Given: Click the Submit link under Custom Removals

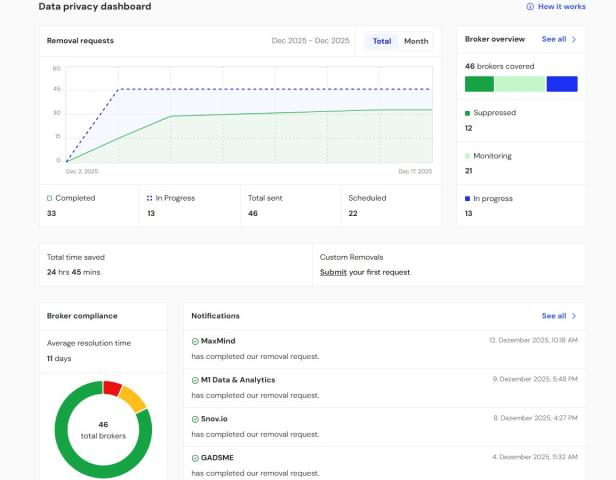Looking at the screenshot, I should (333, 272).
